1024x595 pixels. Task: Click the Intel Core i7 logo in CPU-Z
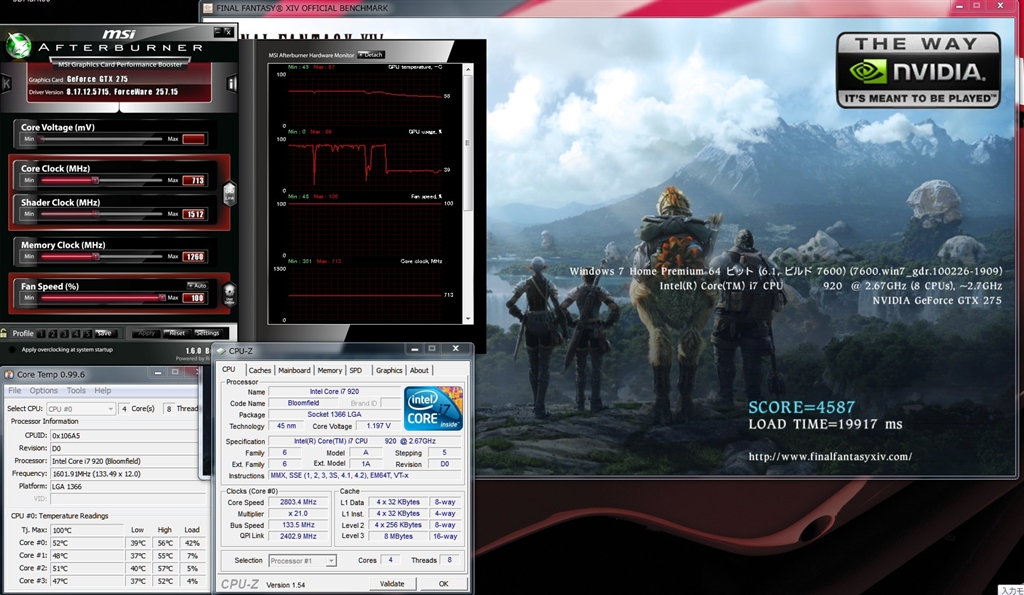pos(433,408)
